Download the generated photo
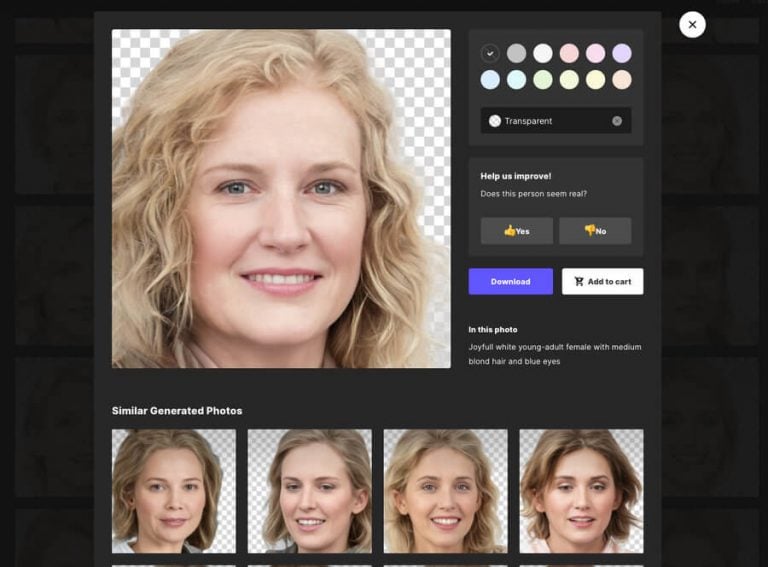 click(510, 282)
